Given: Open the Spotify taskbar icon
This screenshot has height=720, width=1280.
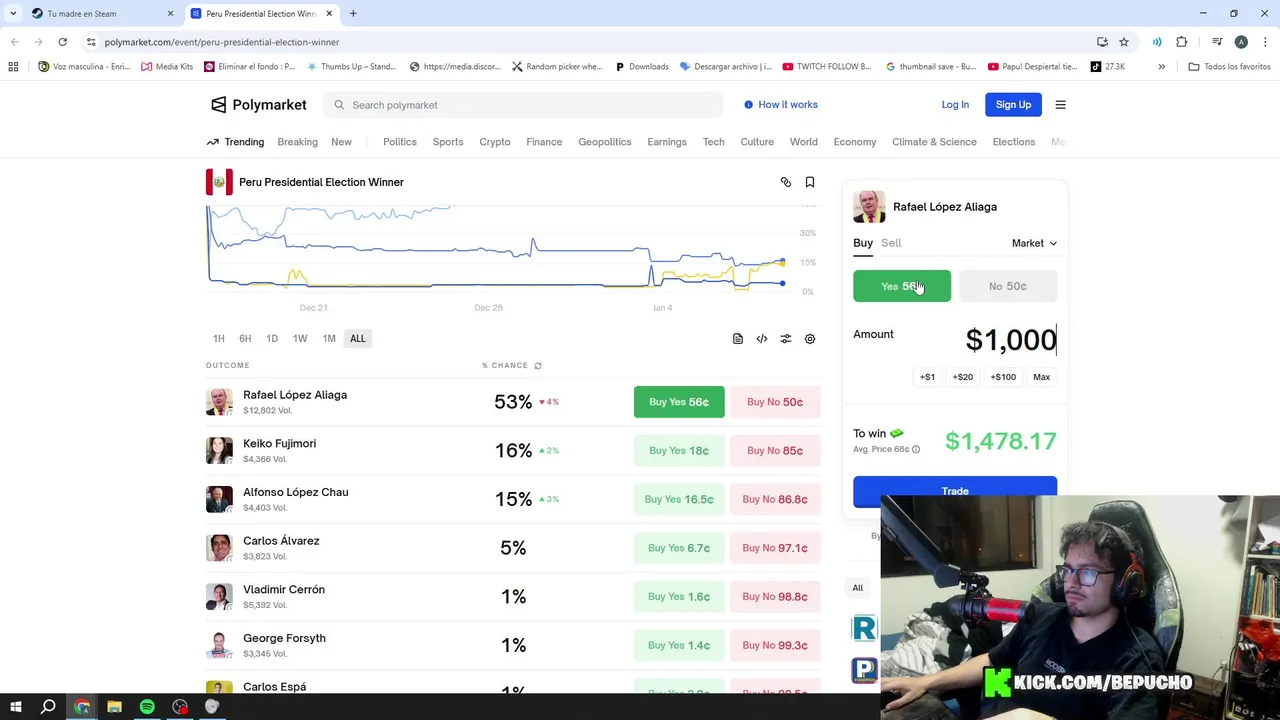Looking at the screenshot, I should [x=147, y=707].
